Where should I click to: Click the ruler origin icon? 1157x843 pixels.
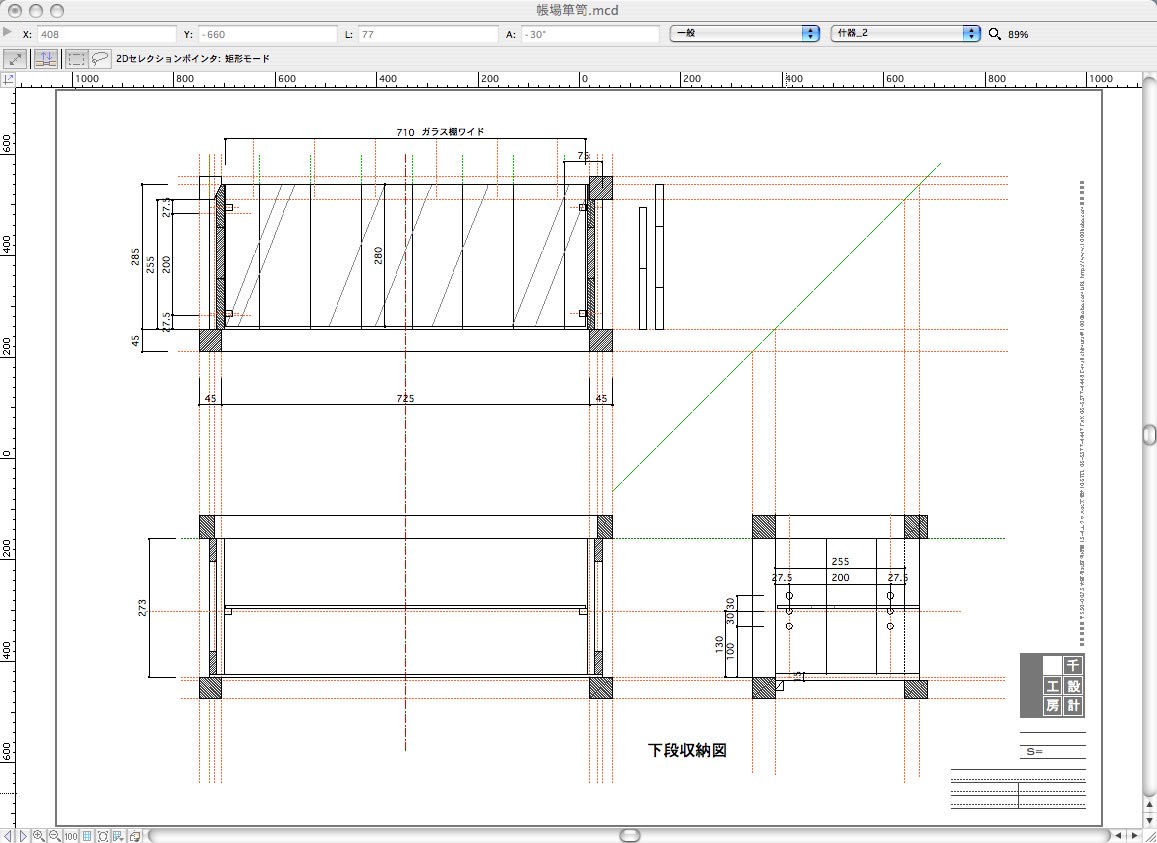(x=8, y=79)
